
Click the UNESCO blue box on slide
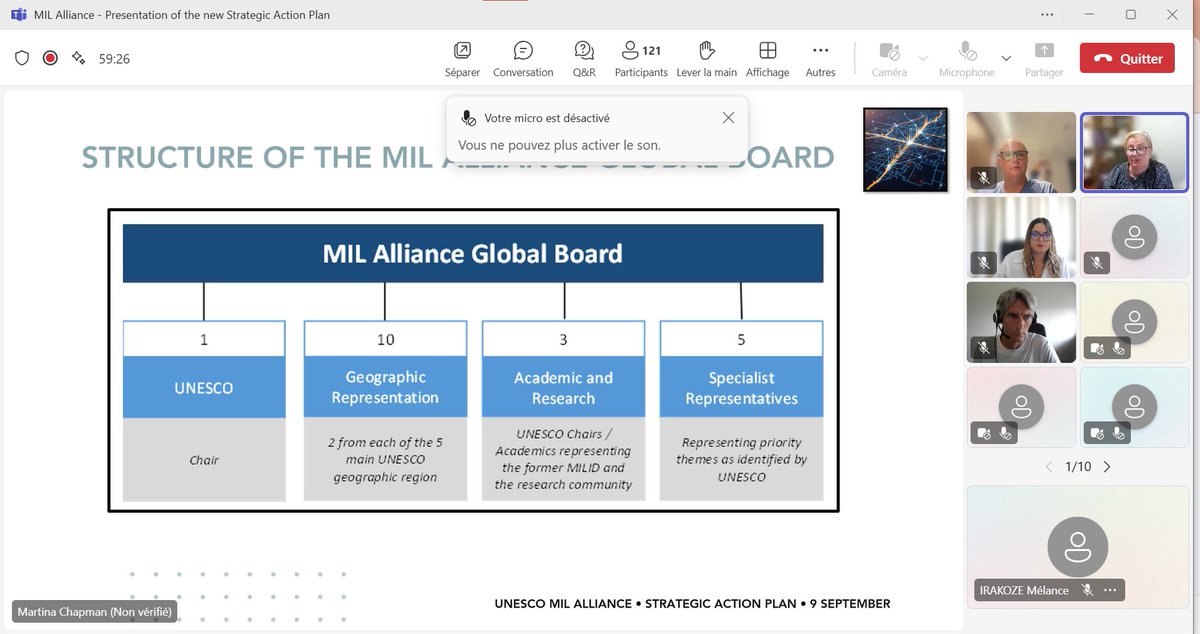click(204, 387)
